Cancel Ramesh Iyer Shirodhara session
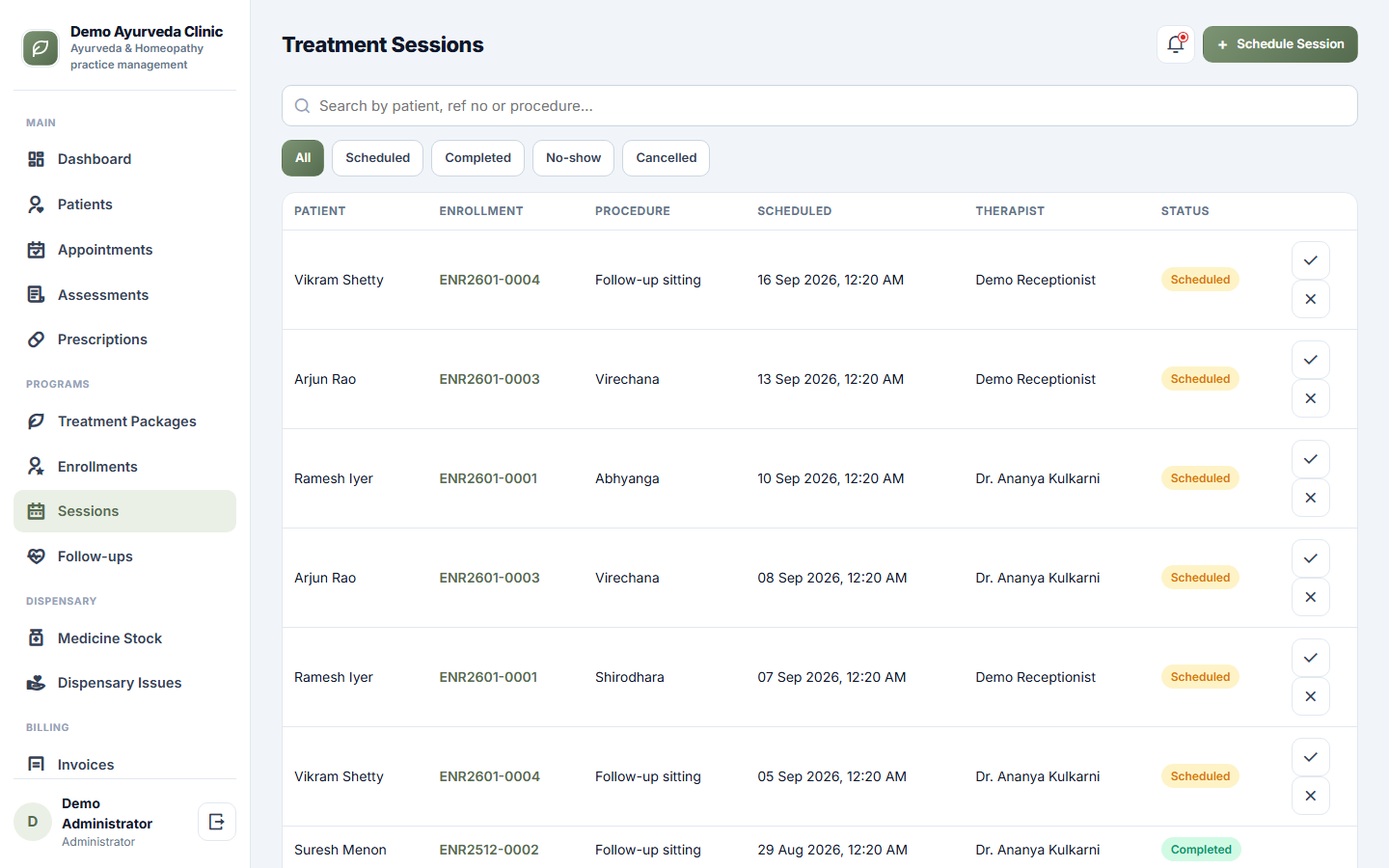Screen dimensions: 1389x868 point(1311,696)
